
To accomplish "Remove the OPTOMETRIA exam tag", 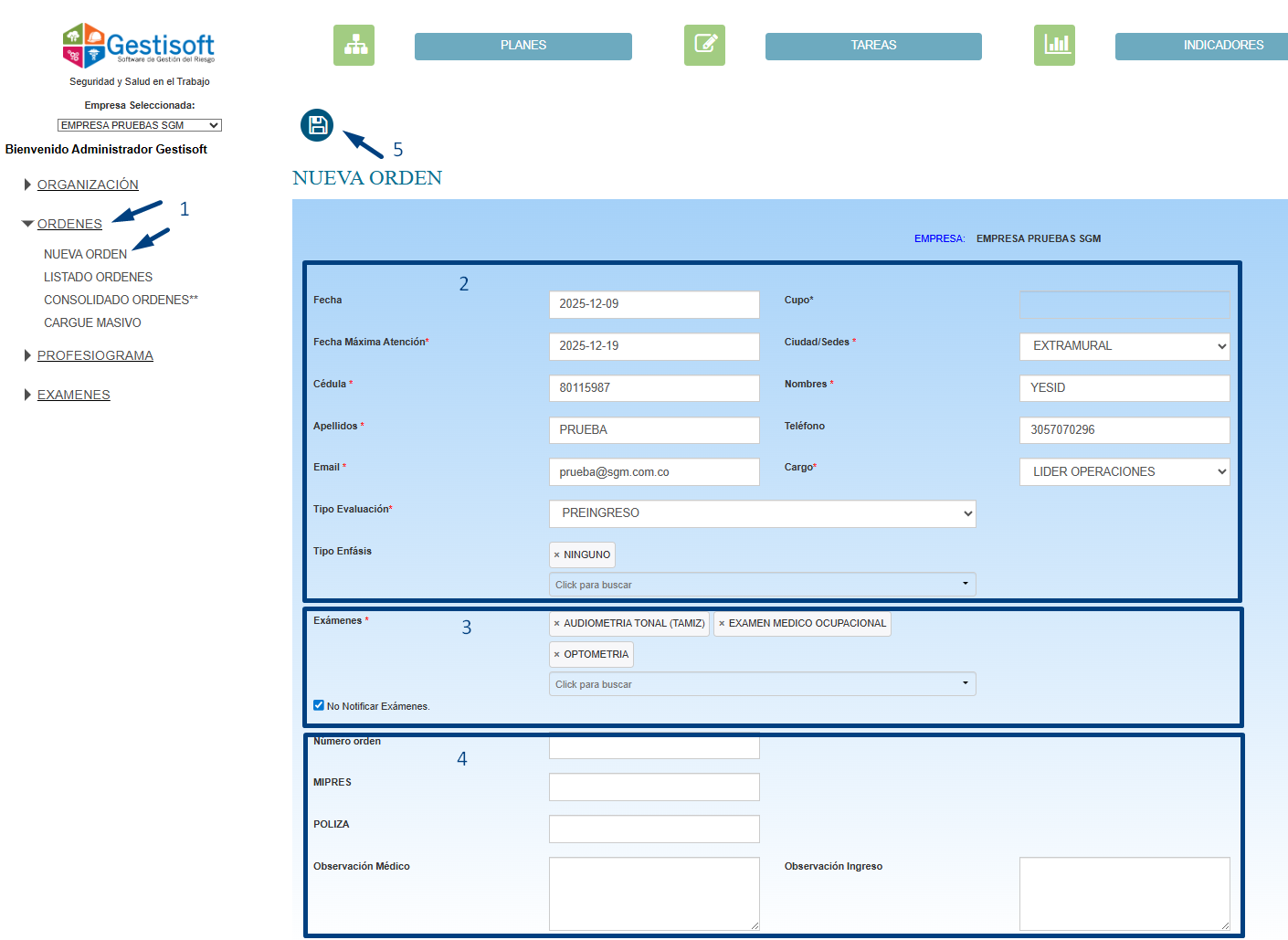I will (x=556, y=655).
